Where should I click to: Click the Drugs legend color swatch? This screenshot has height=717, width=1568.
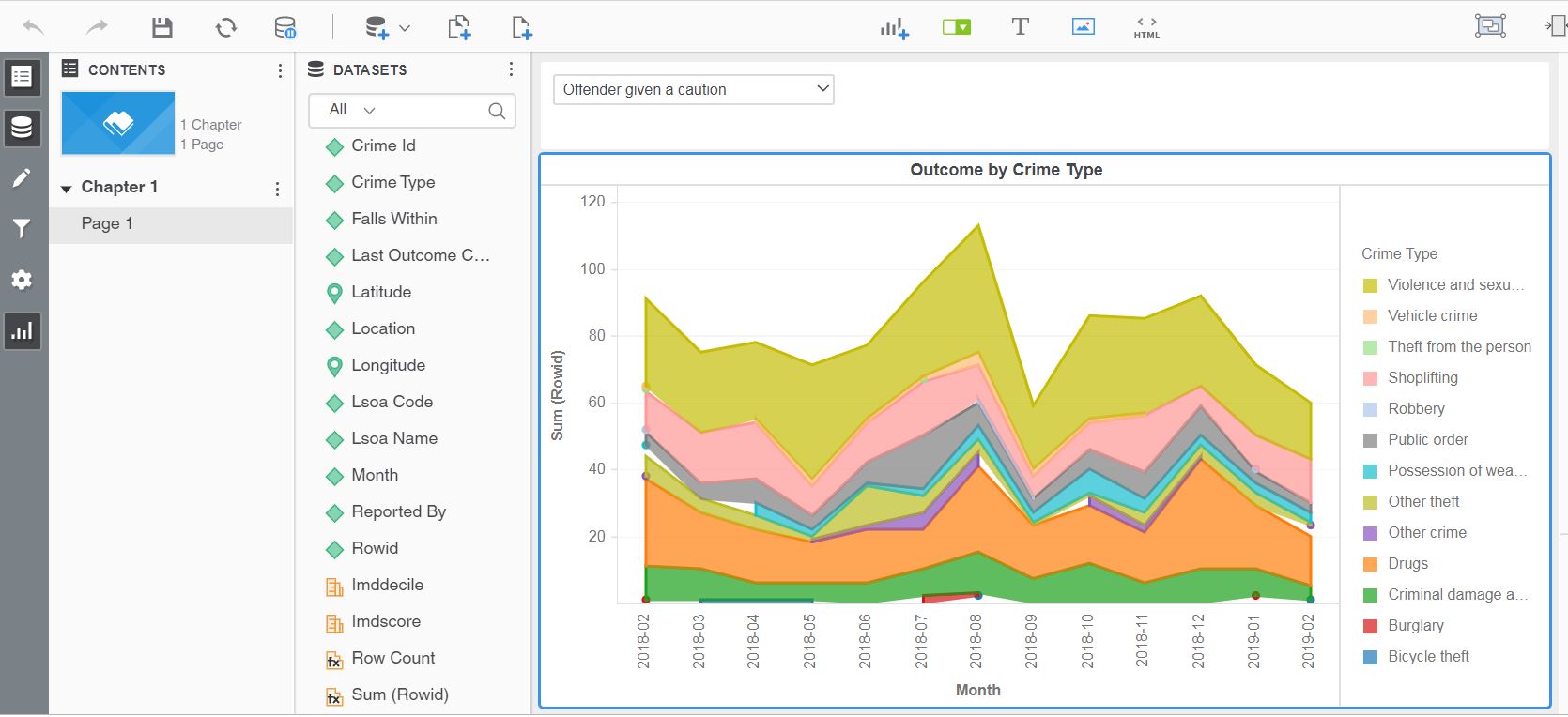(x=1370, y=564)
